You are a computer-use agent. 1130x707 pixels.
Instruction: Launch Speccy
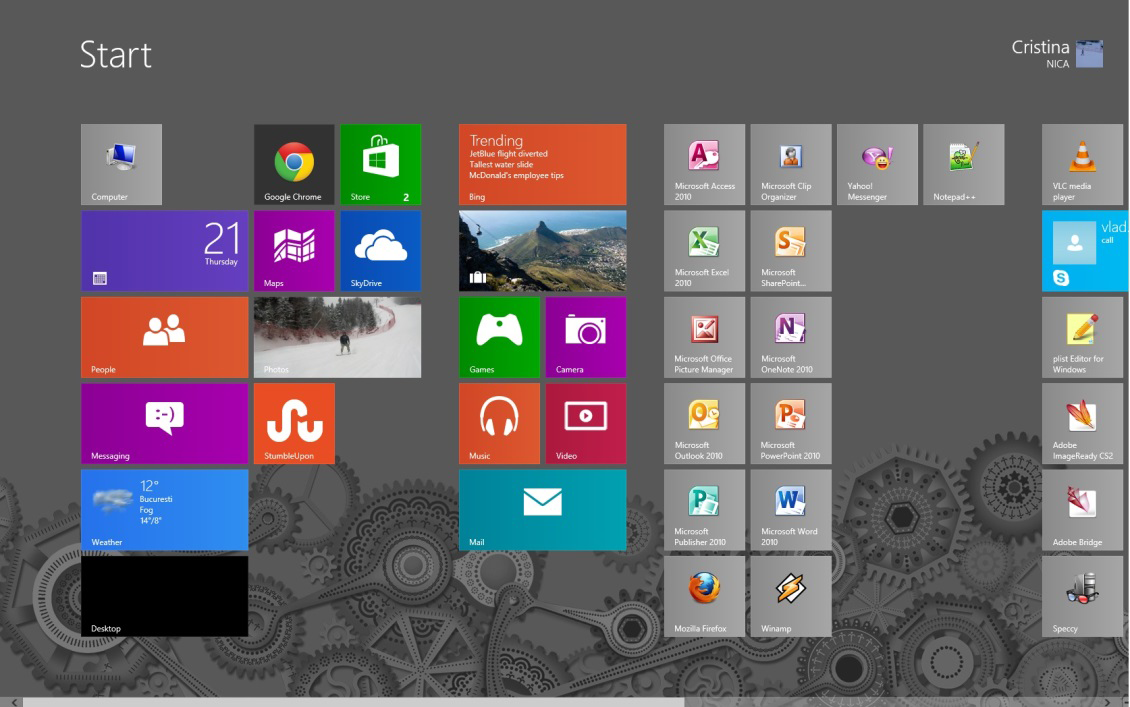tap(1082, 596)
